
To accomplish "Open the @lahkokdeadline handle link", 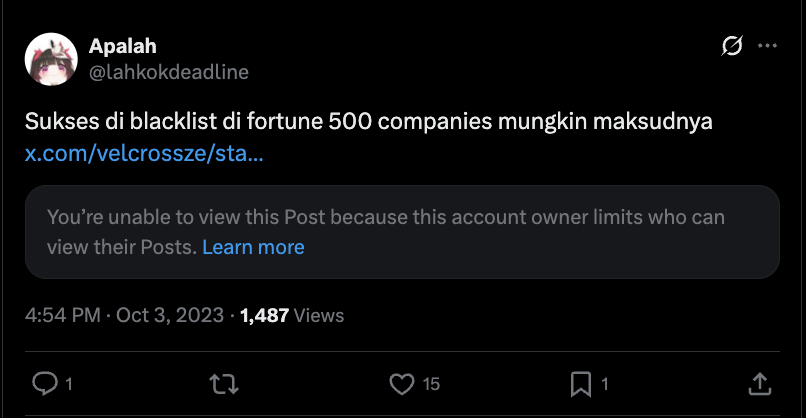I will pos(168,72).
